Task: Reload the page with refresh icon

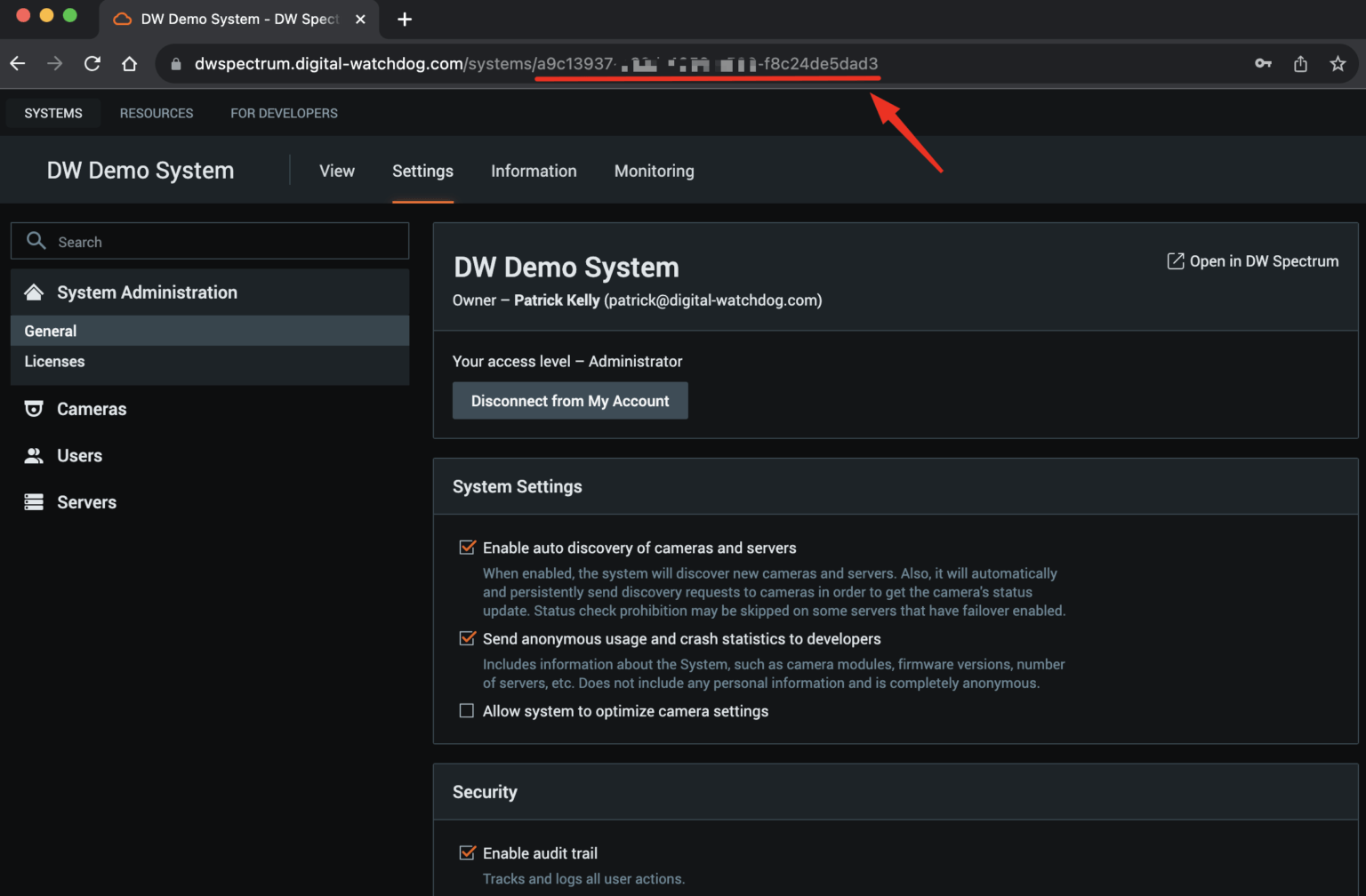Action: 92,64
